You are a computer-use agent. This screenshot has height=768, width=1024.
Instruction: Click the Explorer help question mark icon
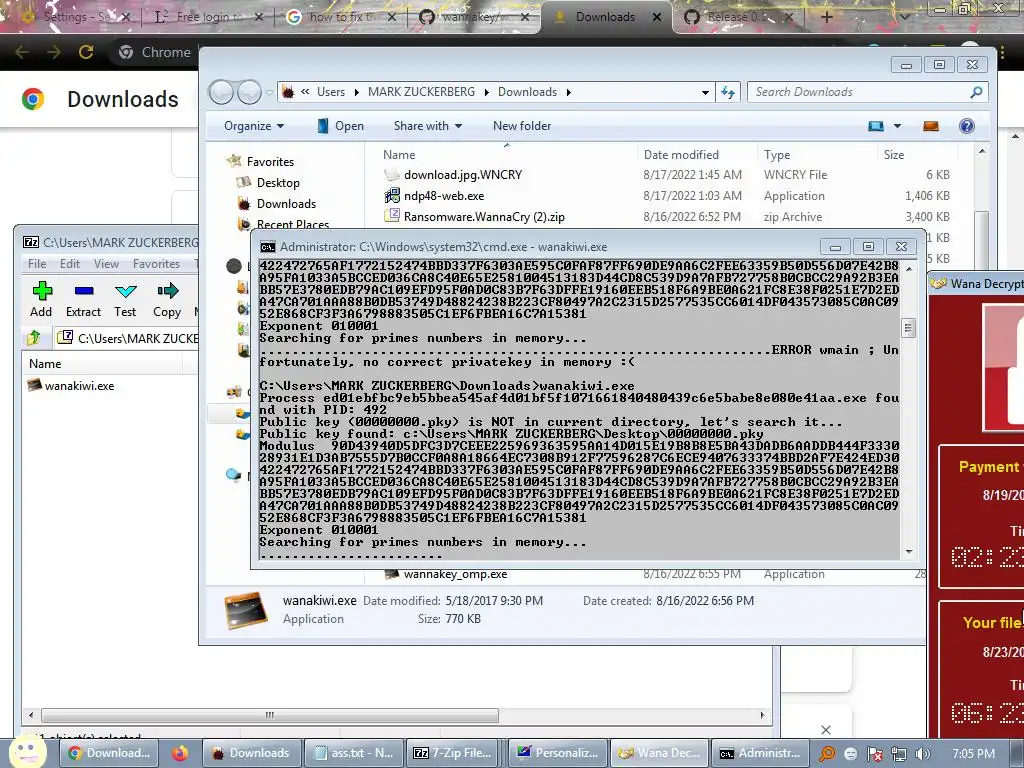pyautogui.click(x=967, y=126)
